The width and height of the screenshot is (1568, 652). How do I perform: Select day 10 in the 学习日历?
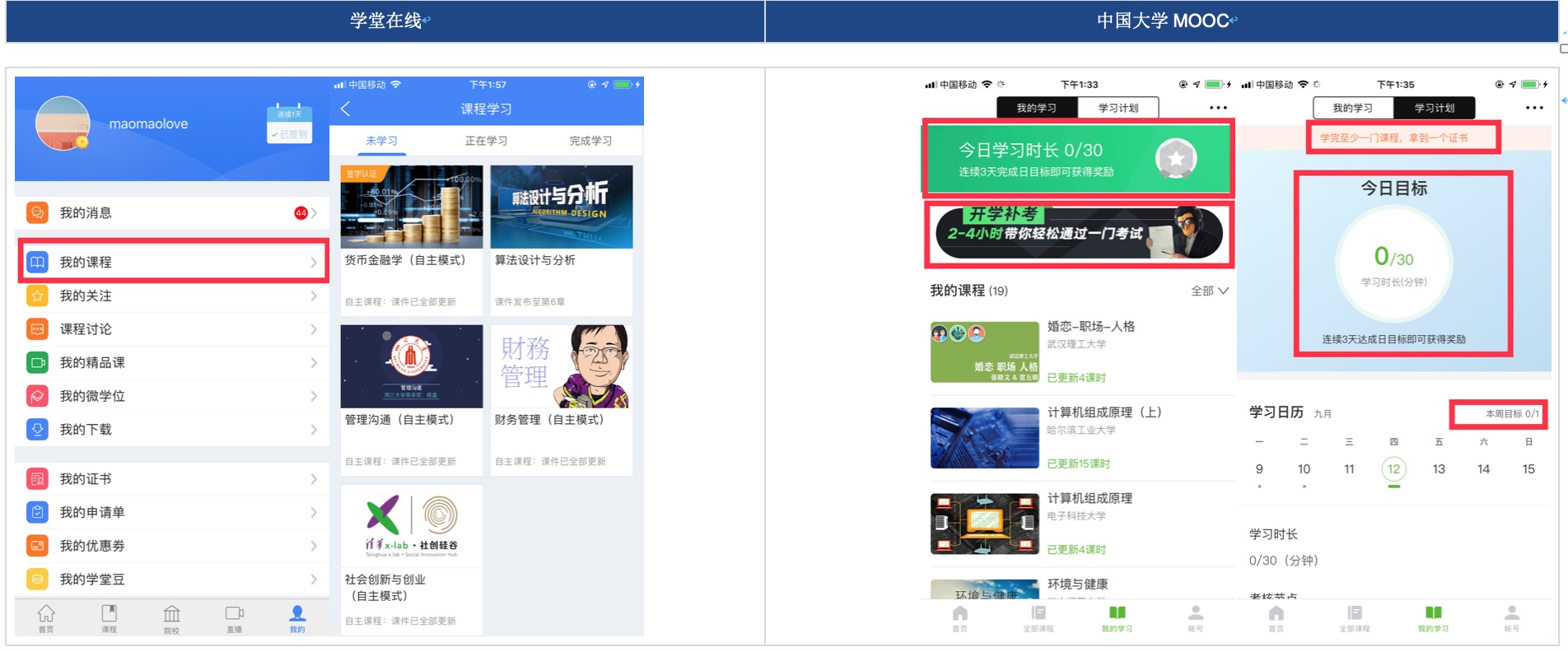click(1304, 469)
